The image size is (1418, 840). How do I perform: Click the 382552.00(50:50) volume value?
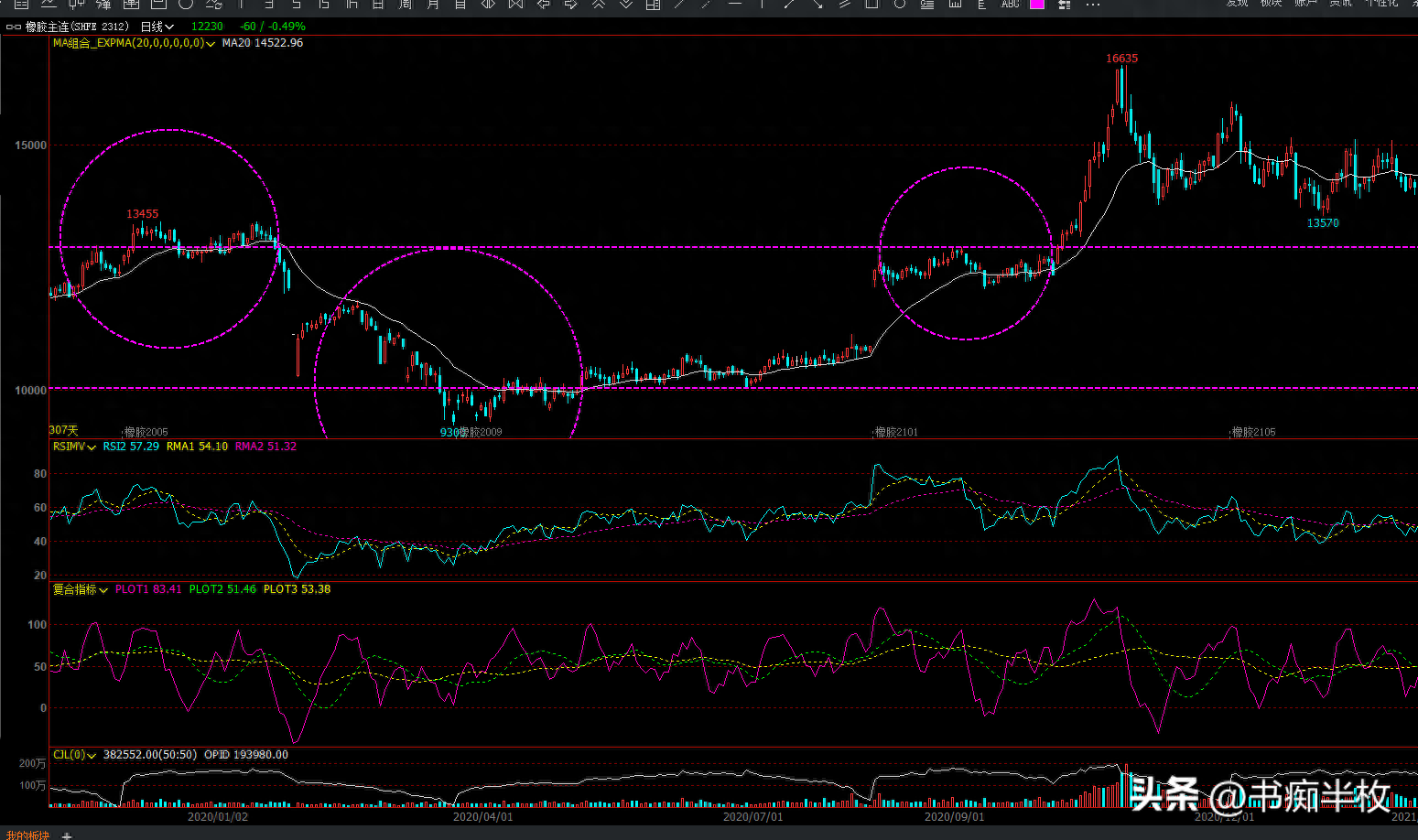tap(150, 755)
